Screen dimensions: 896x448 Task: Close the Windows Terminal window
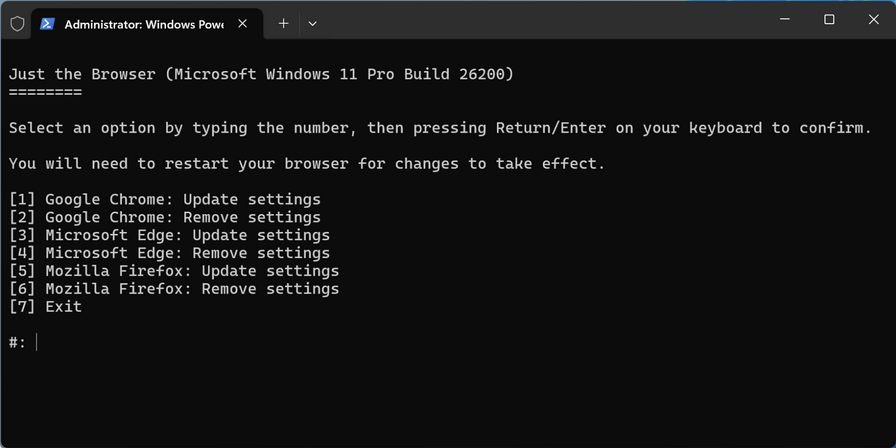point(873,20)
